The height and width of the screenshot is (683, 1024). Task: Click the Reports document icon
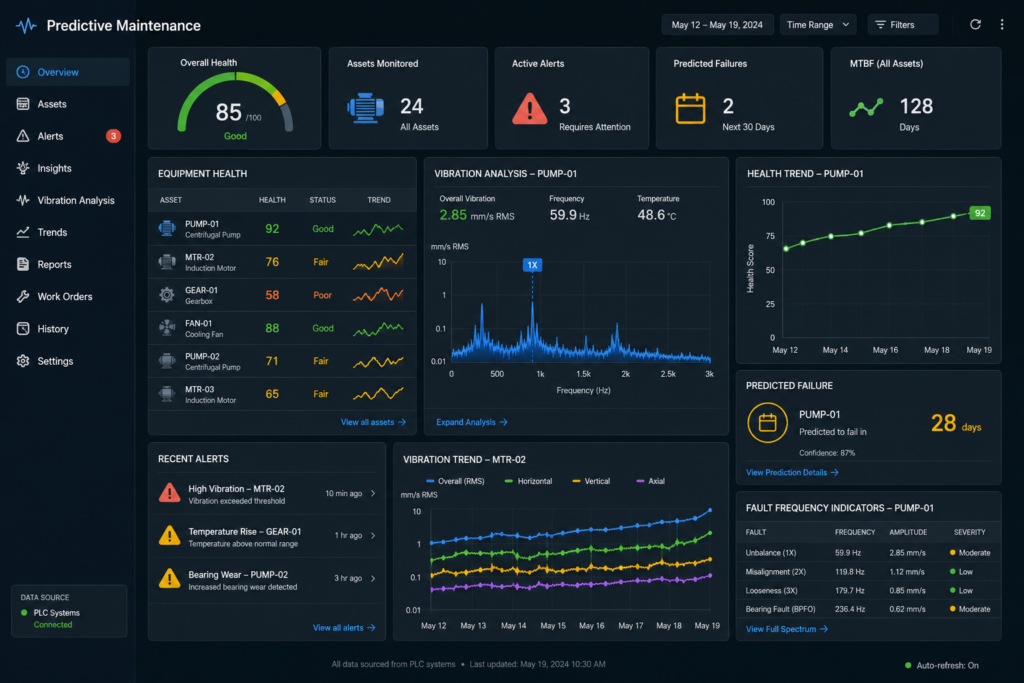[x=23, y=264]
